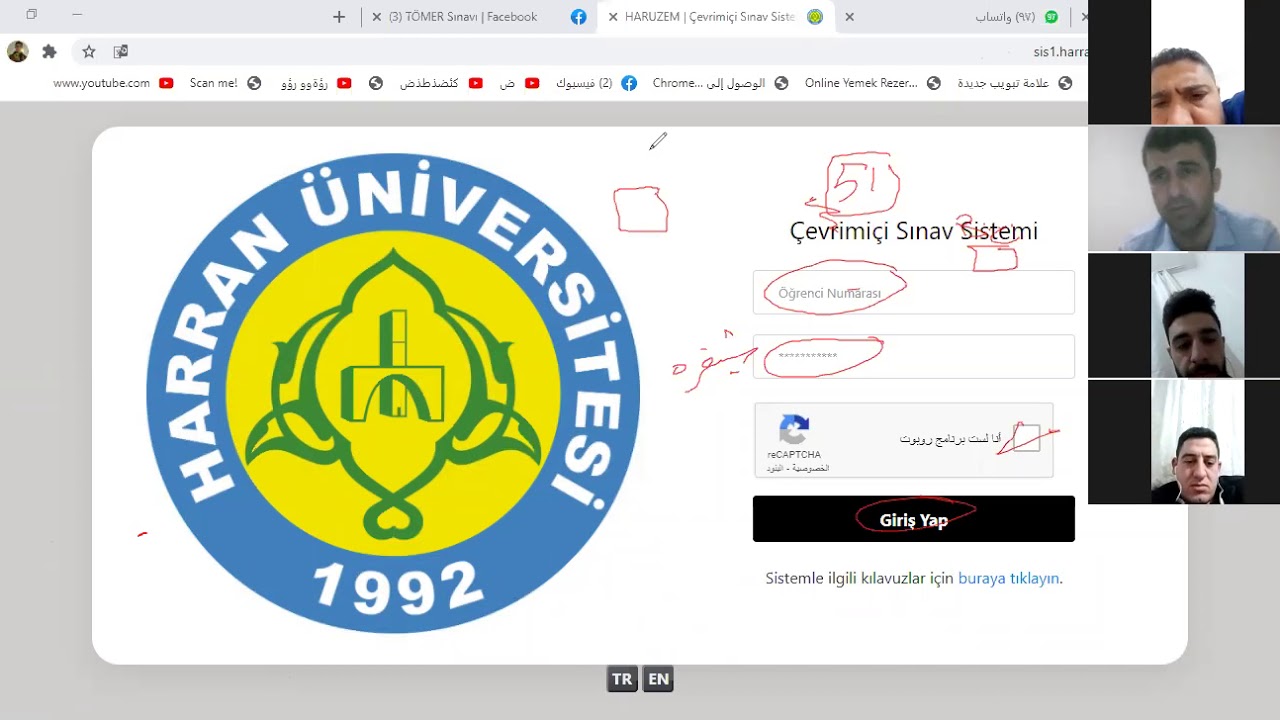Open the Scan me! bookmark
Image resolution: width=1280 pixels, height=720 pixels.
tap(225, 83)
